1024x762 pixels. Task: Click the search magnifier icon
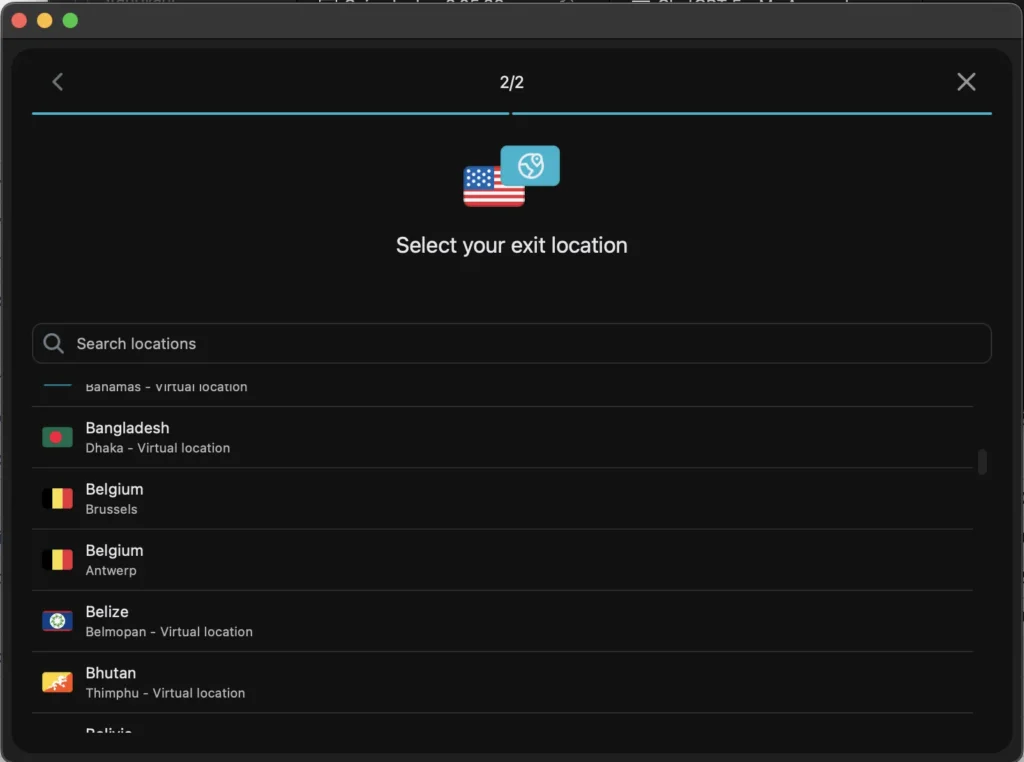click(54, 343)
